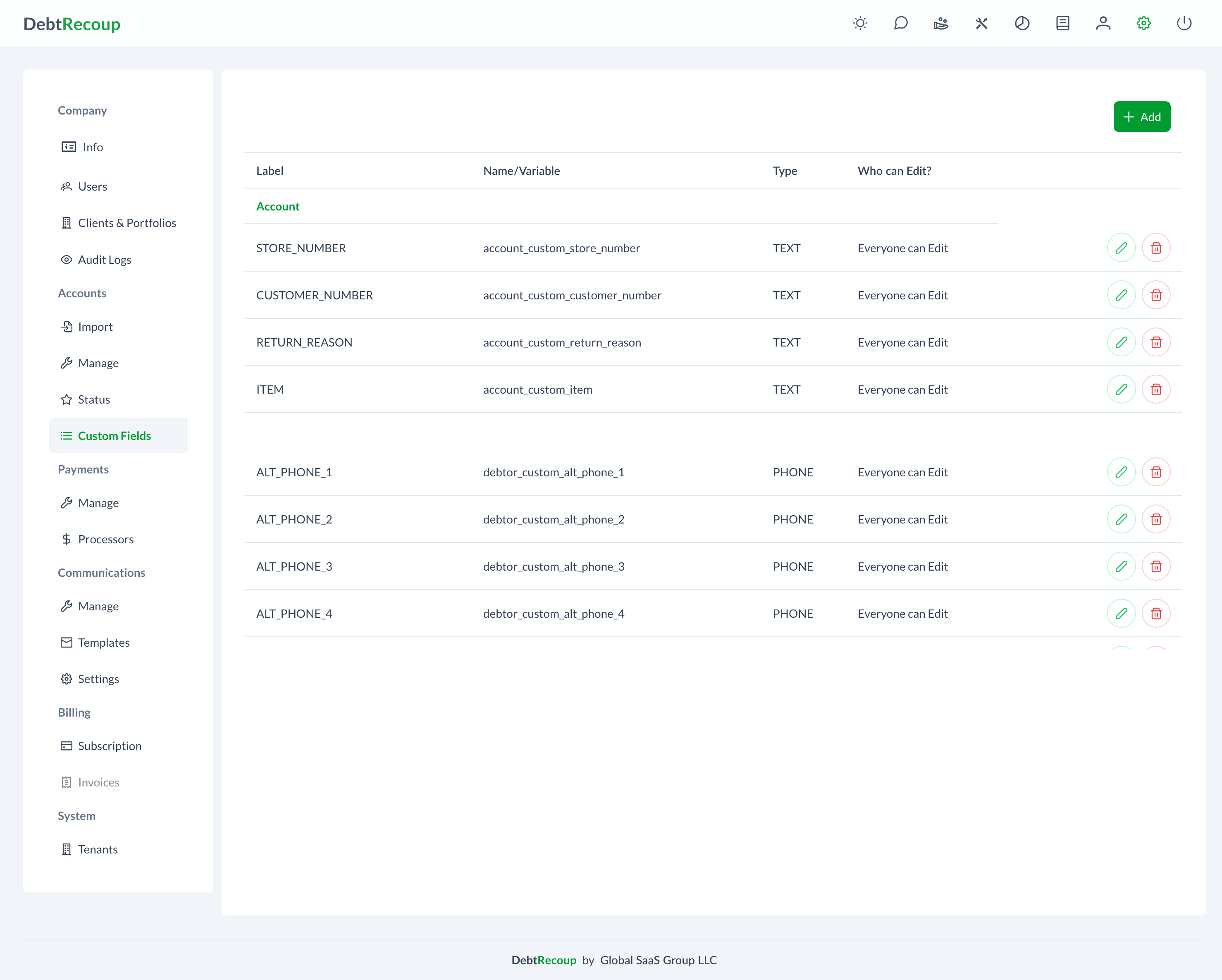
Task: Click the green Add button
Action: click(x=1141, y=117)
